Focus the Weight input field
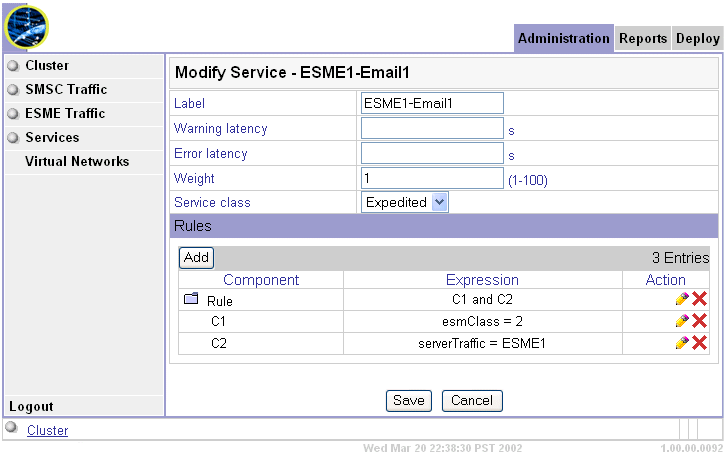The width and height of the screenshot is (724, 458). (432, 178)
